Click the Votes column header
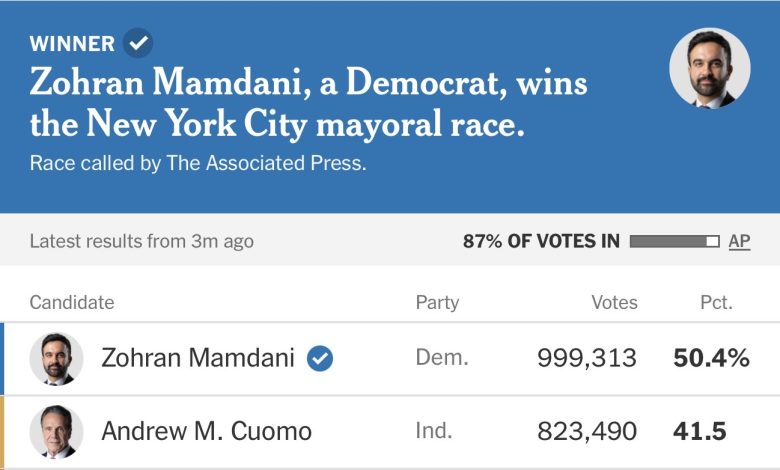 click(x=614, y=302)
